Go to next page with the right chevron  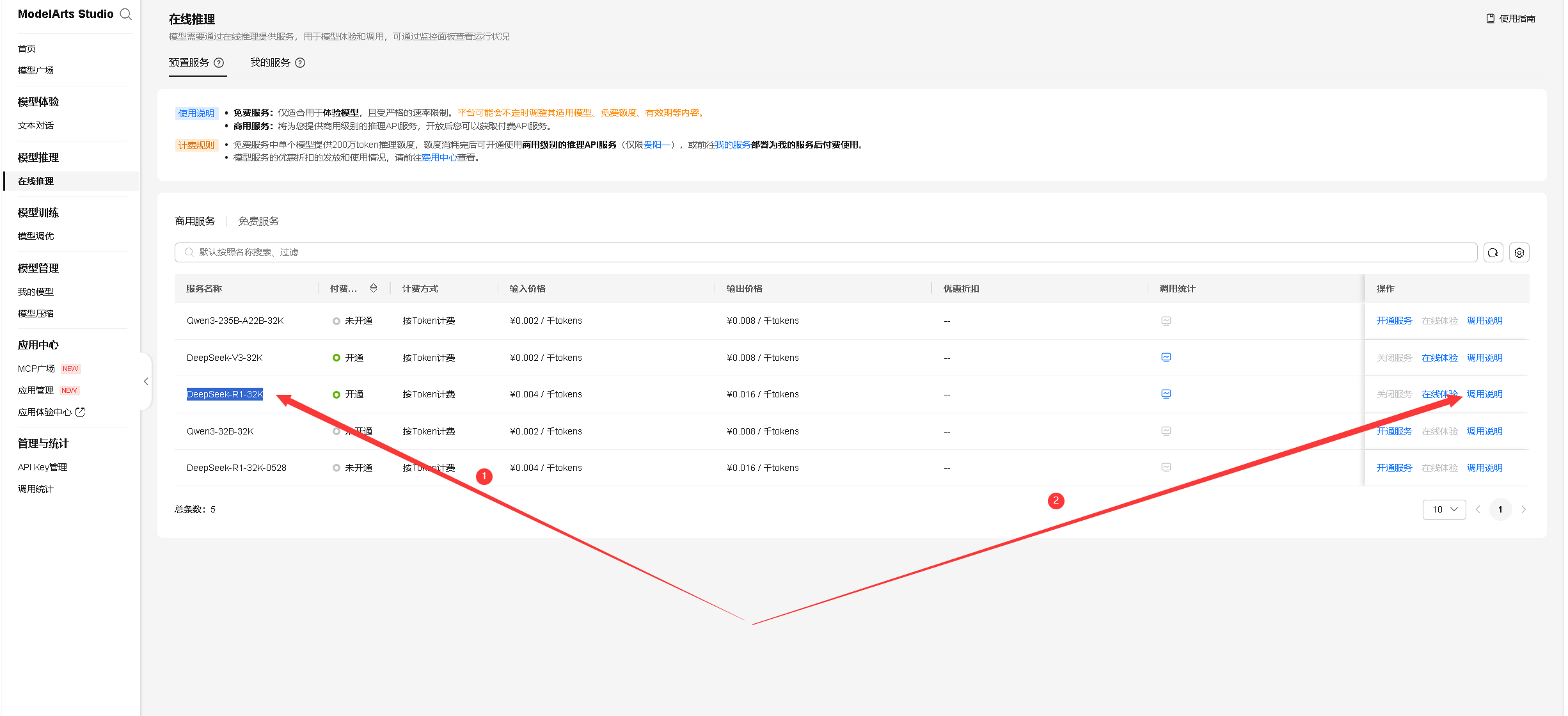pos(1523,509)
